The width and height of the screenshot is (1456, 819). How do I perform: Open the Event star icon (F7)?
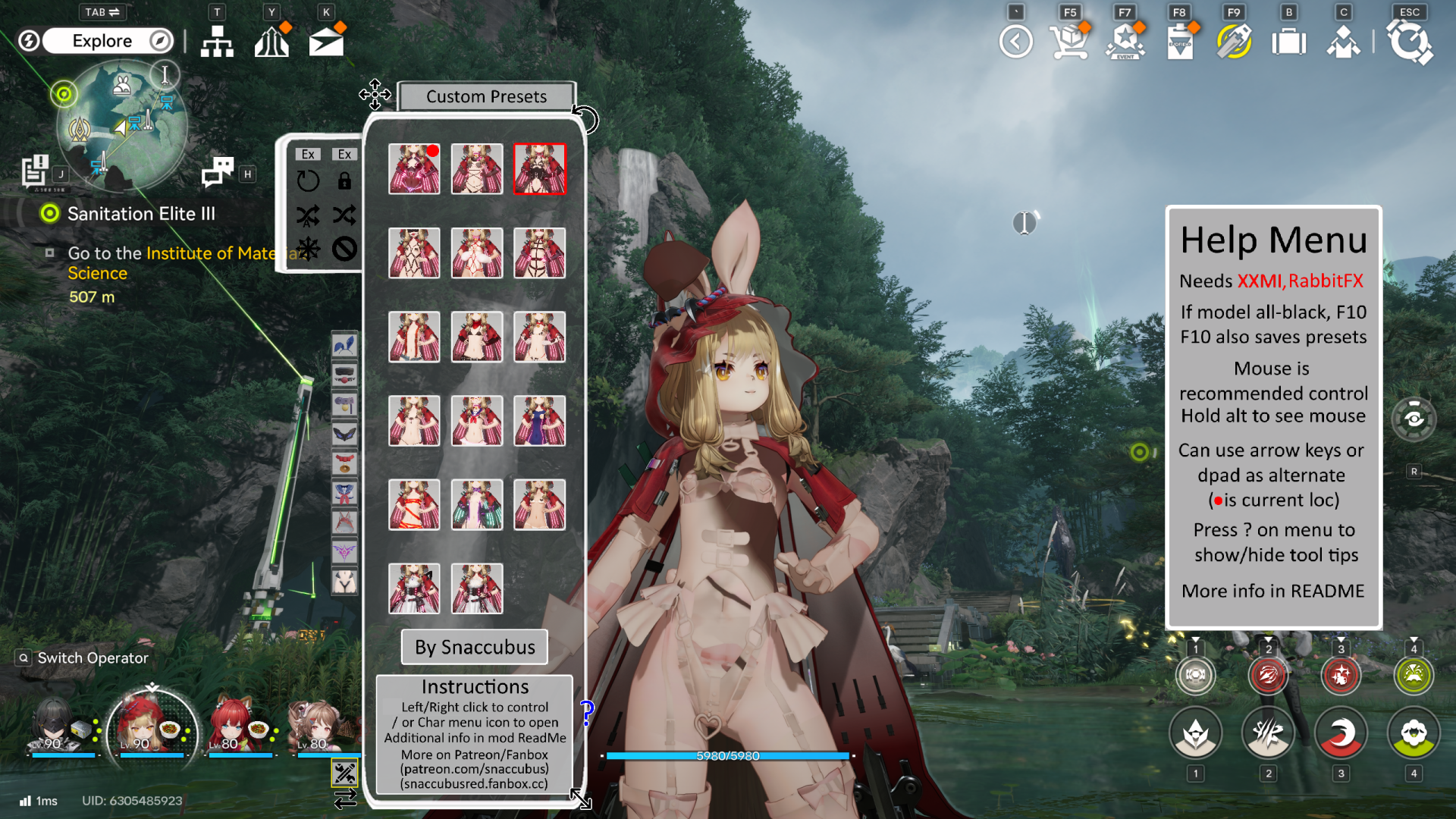pos(1125,41)
